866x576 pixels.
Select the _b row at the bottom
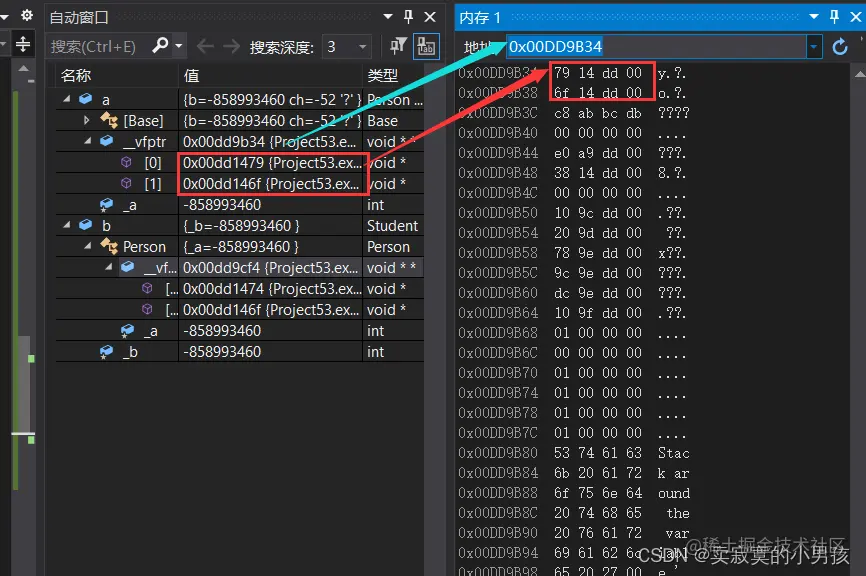tap(239, 352)
